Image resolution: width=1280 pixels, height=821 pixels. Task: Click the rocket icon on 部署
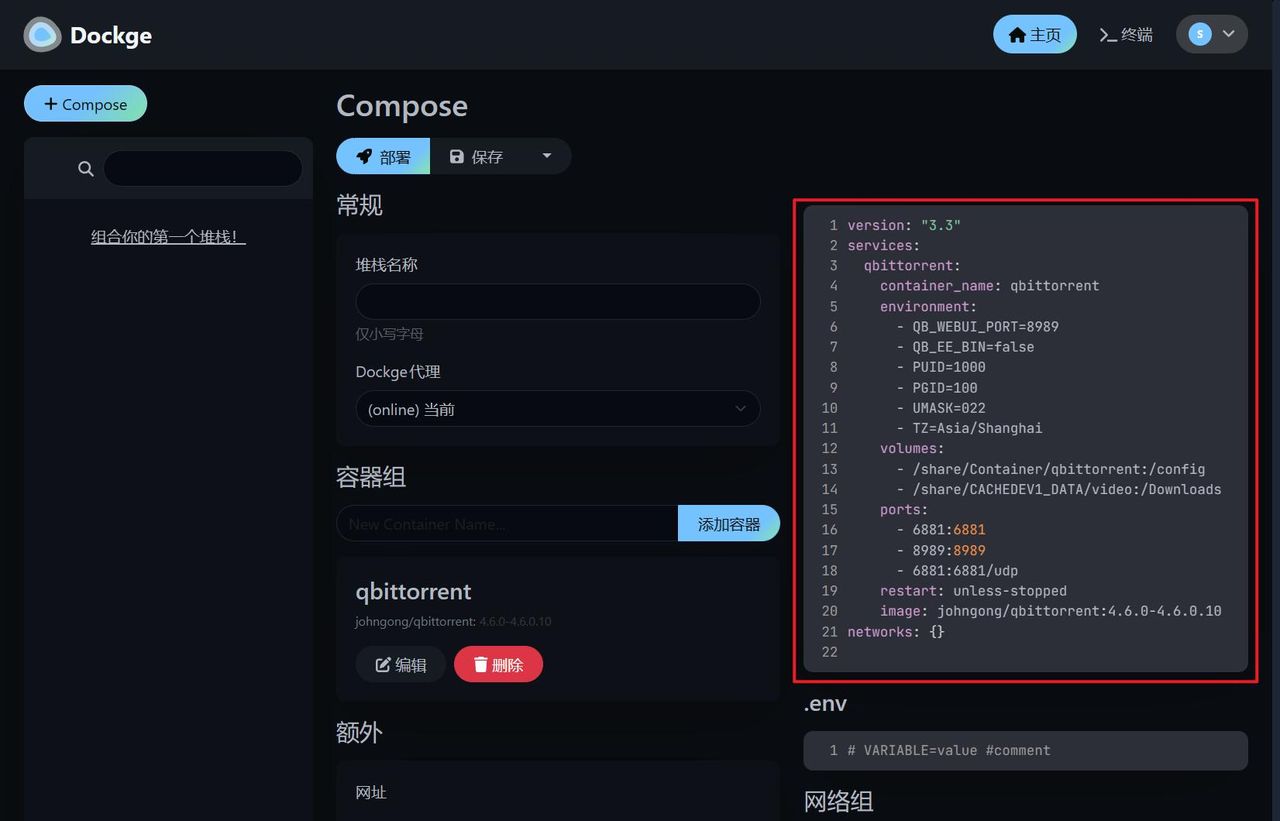[x=364, y=156]
